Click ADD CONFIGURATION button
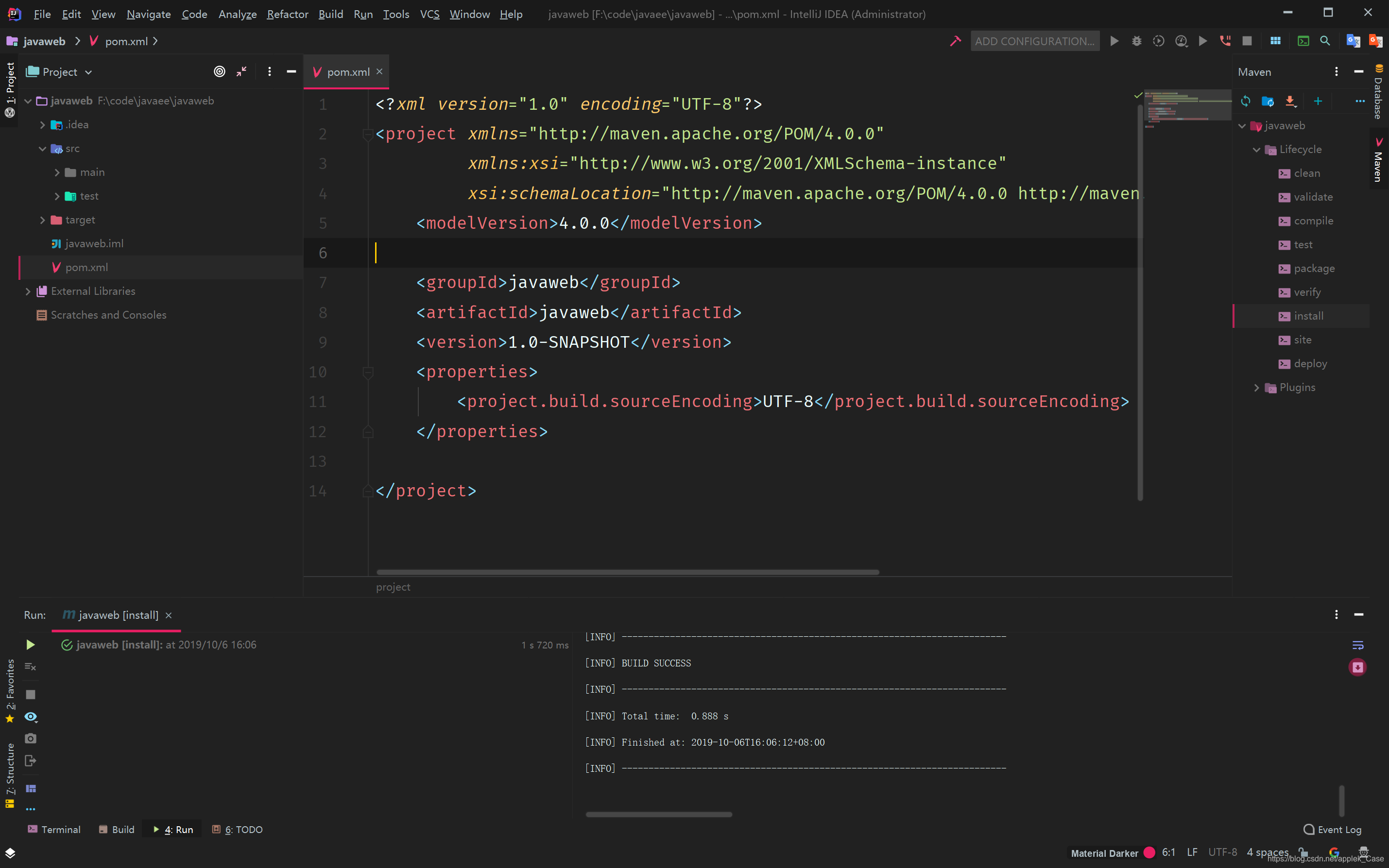This screenshot has height=868, width=1389. pos(1034,41)
